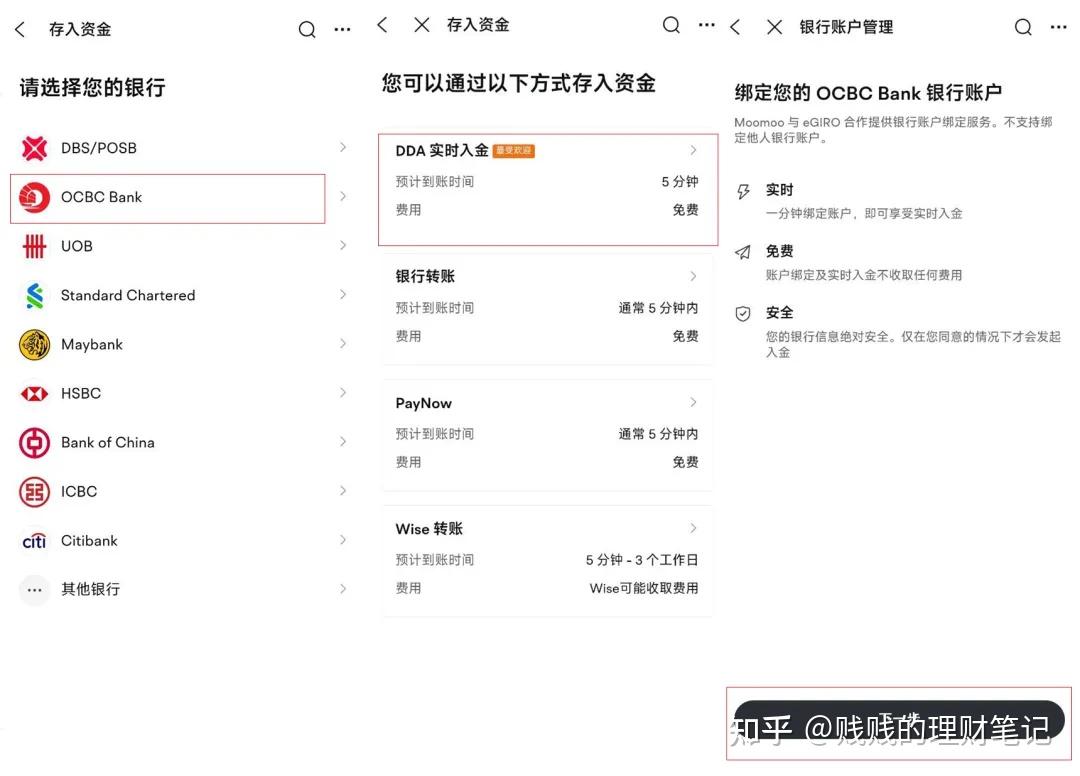Click the OCBC Bank red logo icon
The image size is (1080, 776).
click(x=34, y=199)
